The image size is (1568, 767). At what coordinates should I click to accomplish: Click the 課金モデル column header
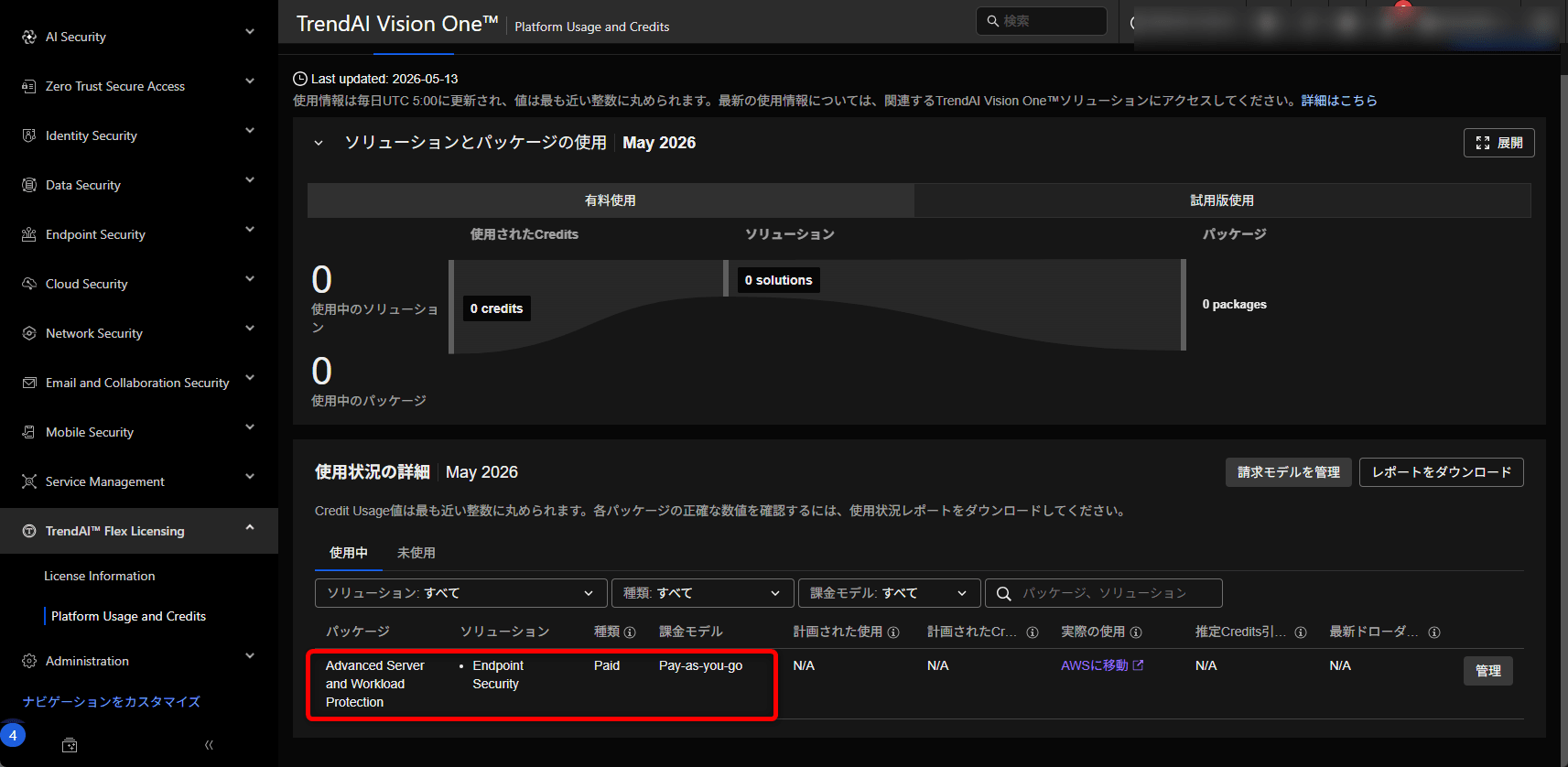click(x=691, y=632)
